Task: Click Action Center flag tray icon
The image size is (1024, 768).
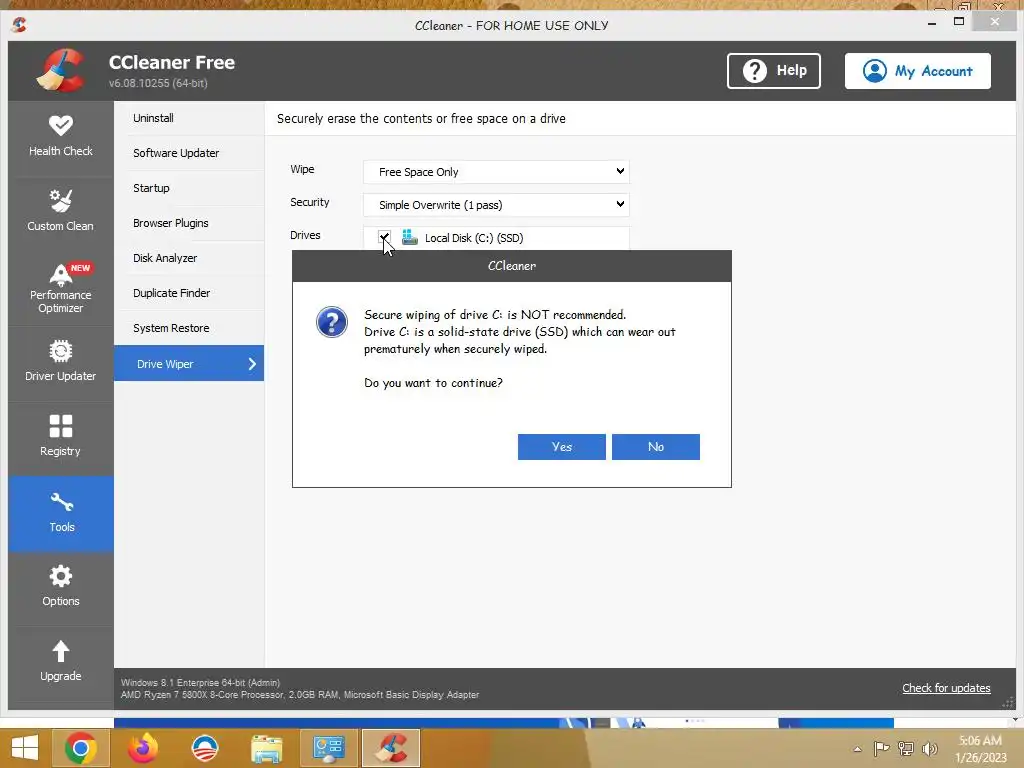Action: [x=881, y=748]
